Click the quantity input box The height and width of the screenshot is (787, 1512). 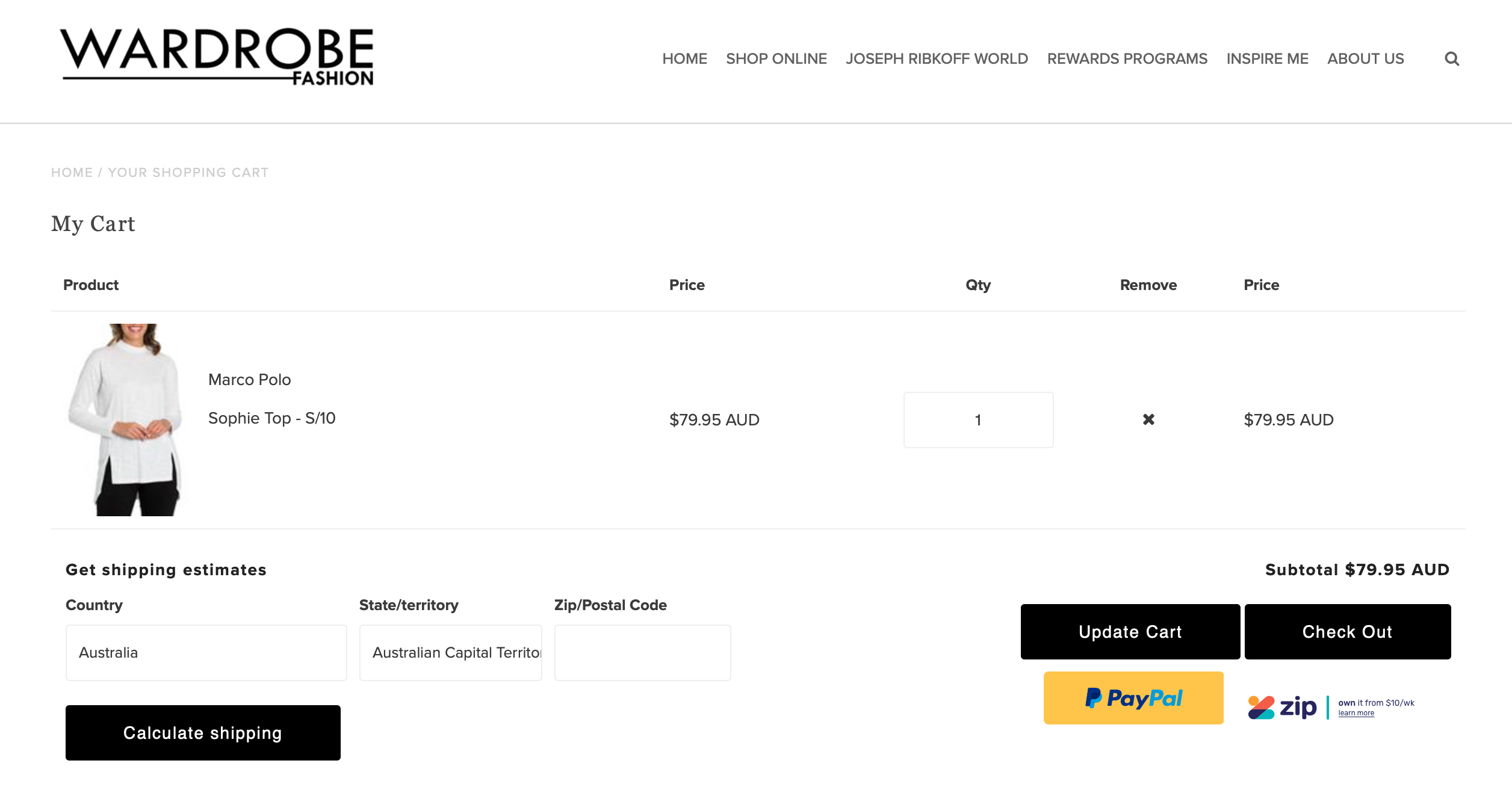[x=978, y=420]
